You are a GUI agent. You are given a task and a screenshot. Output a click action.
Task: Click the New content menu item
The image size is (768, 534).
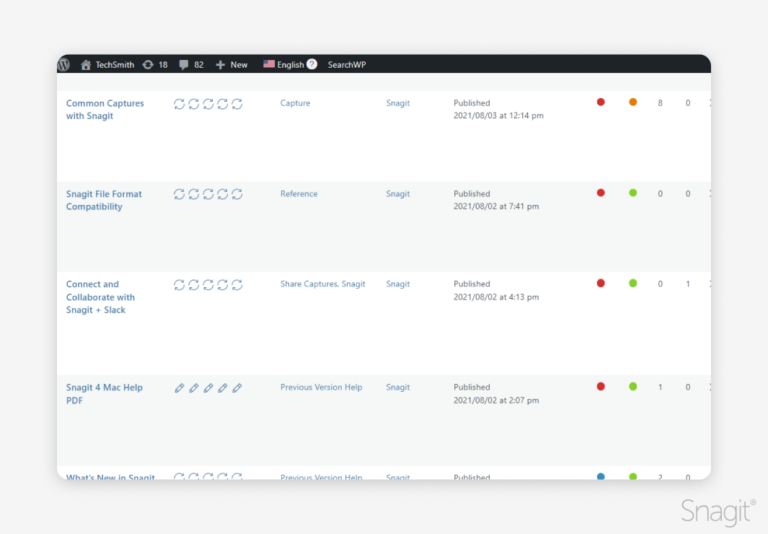tap(231, 65)
